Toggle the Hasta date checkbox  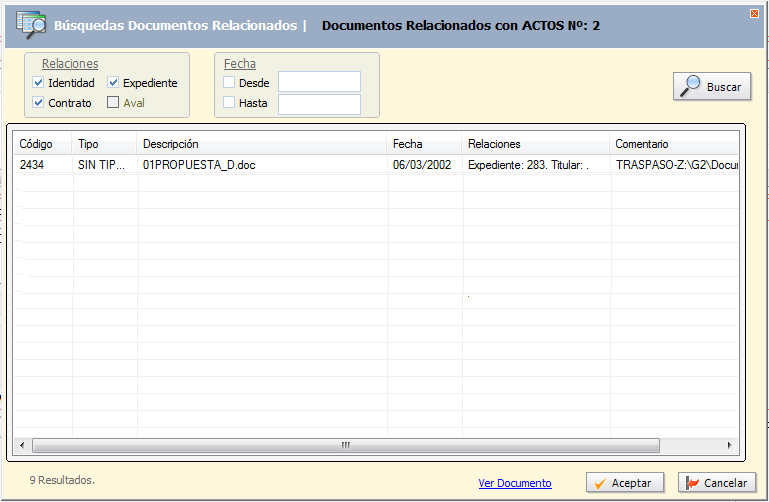click(x=229, y=103)
